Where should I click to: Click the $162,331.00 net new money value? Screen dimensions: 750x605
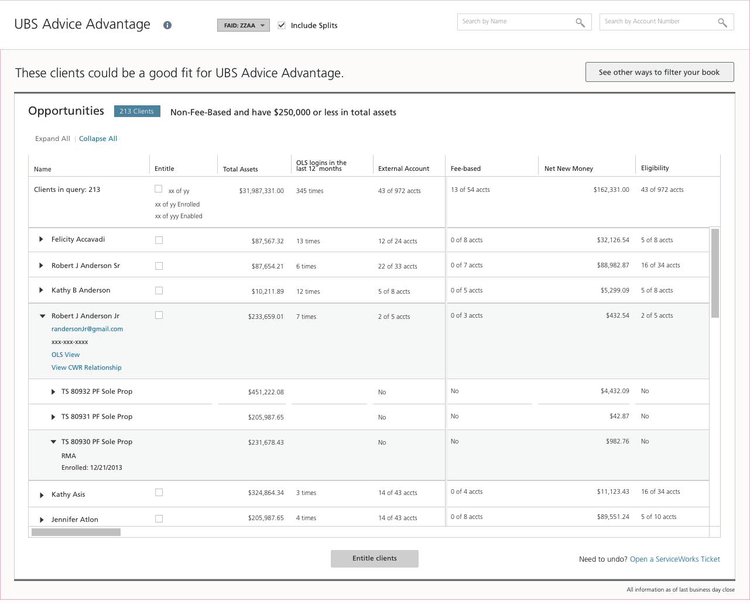click(611, 190)
